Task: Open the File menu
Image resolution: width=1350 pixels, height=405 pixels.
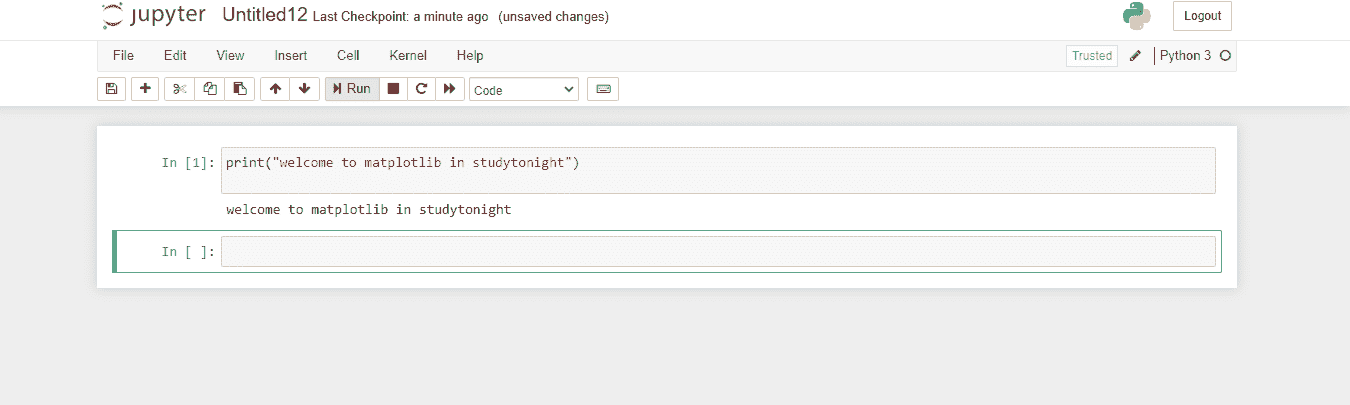Action: click(x=124, y=56)
